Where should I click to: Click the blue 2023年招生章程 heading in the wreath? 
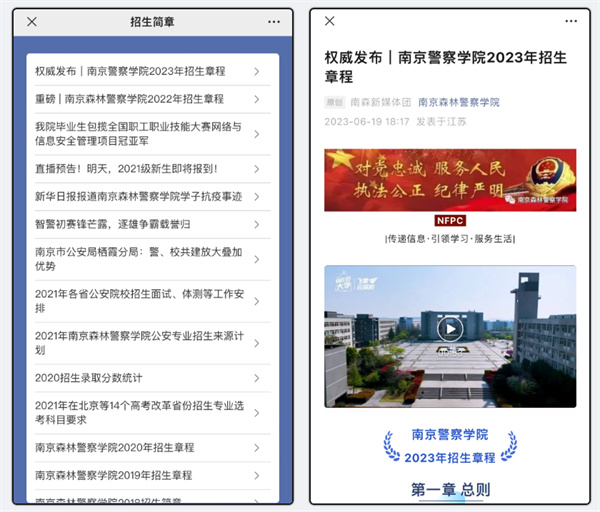(x=450, y=458)
